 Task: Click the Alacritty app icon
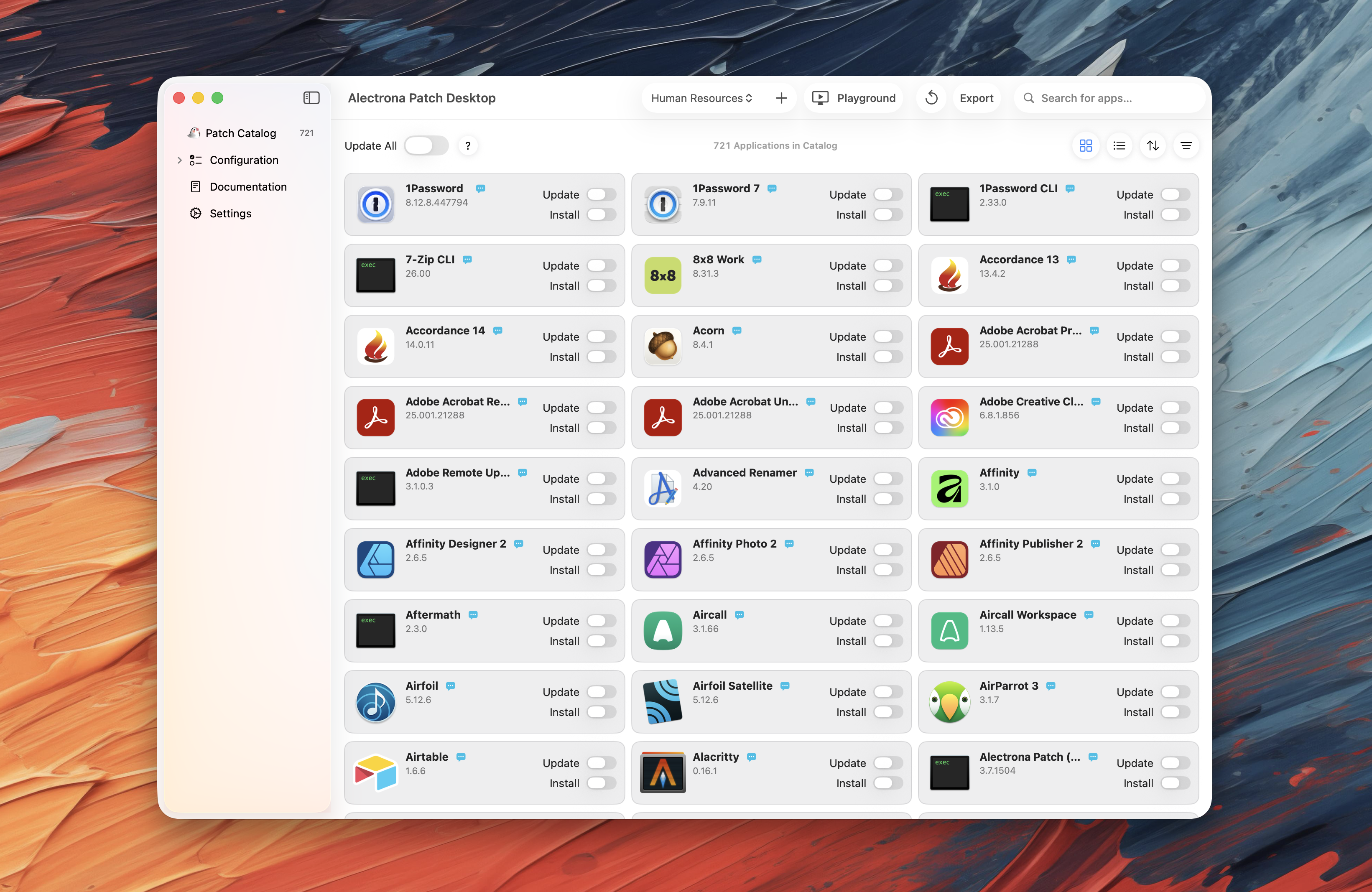tap(662, 773)
